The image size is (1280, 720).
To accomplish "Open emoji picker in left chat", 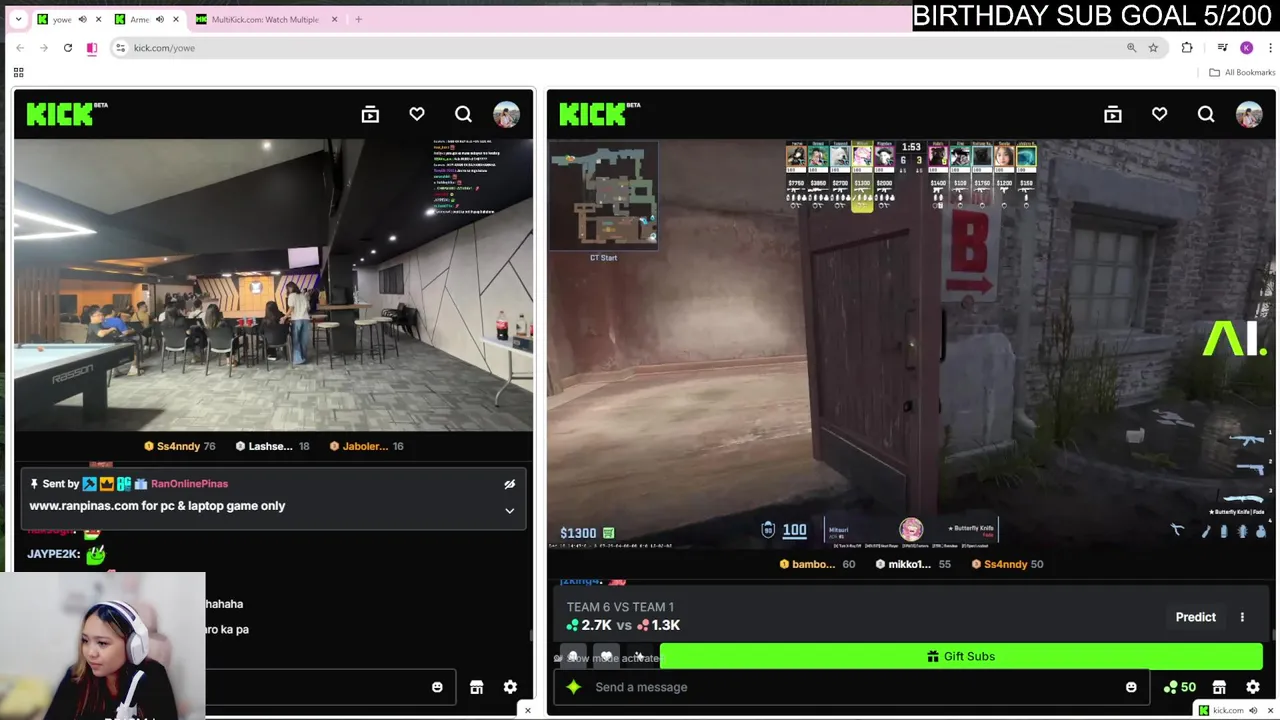I will [437, 687].
